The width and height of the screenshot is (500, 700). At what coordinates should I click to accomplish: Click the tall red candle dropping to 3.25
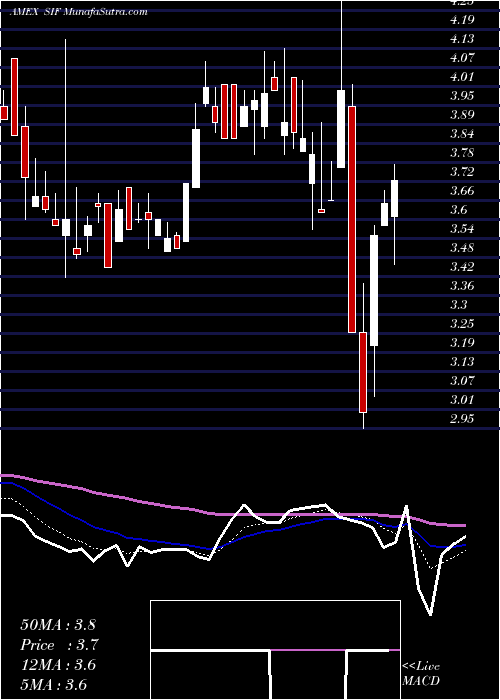[352, 219]
